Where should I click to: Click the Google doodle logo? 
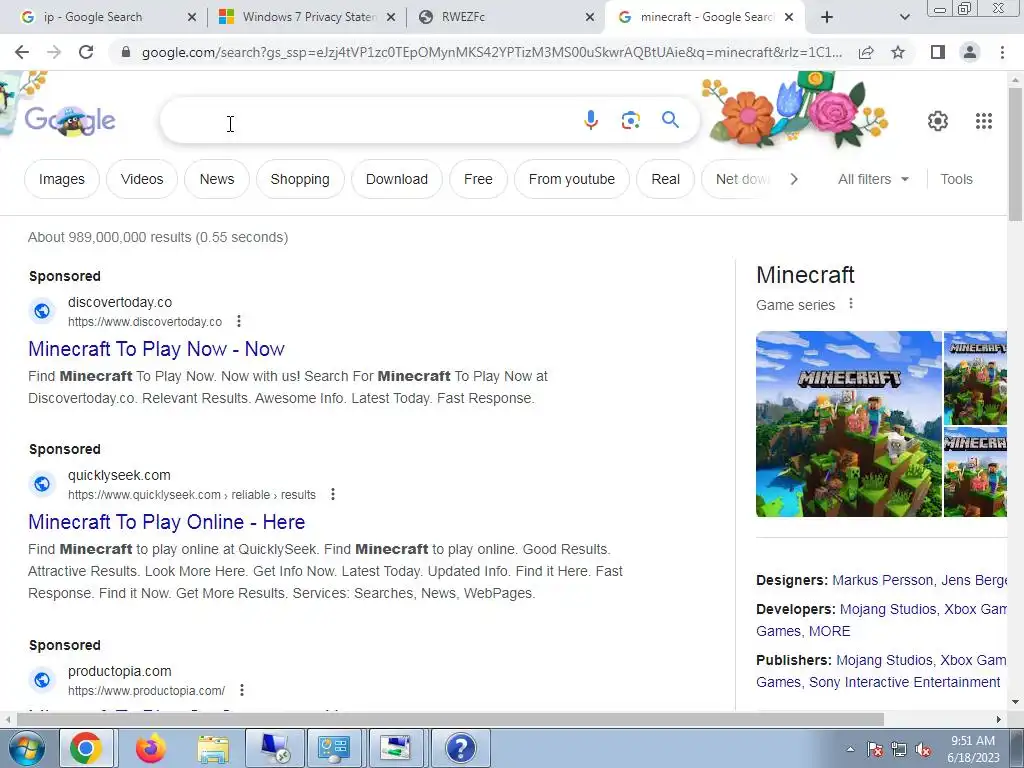click(70, 121)
